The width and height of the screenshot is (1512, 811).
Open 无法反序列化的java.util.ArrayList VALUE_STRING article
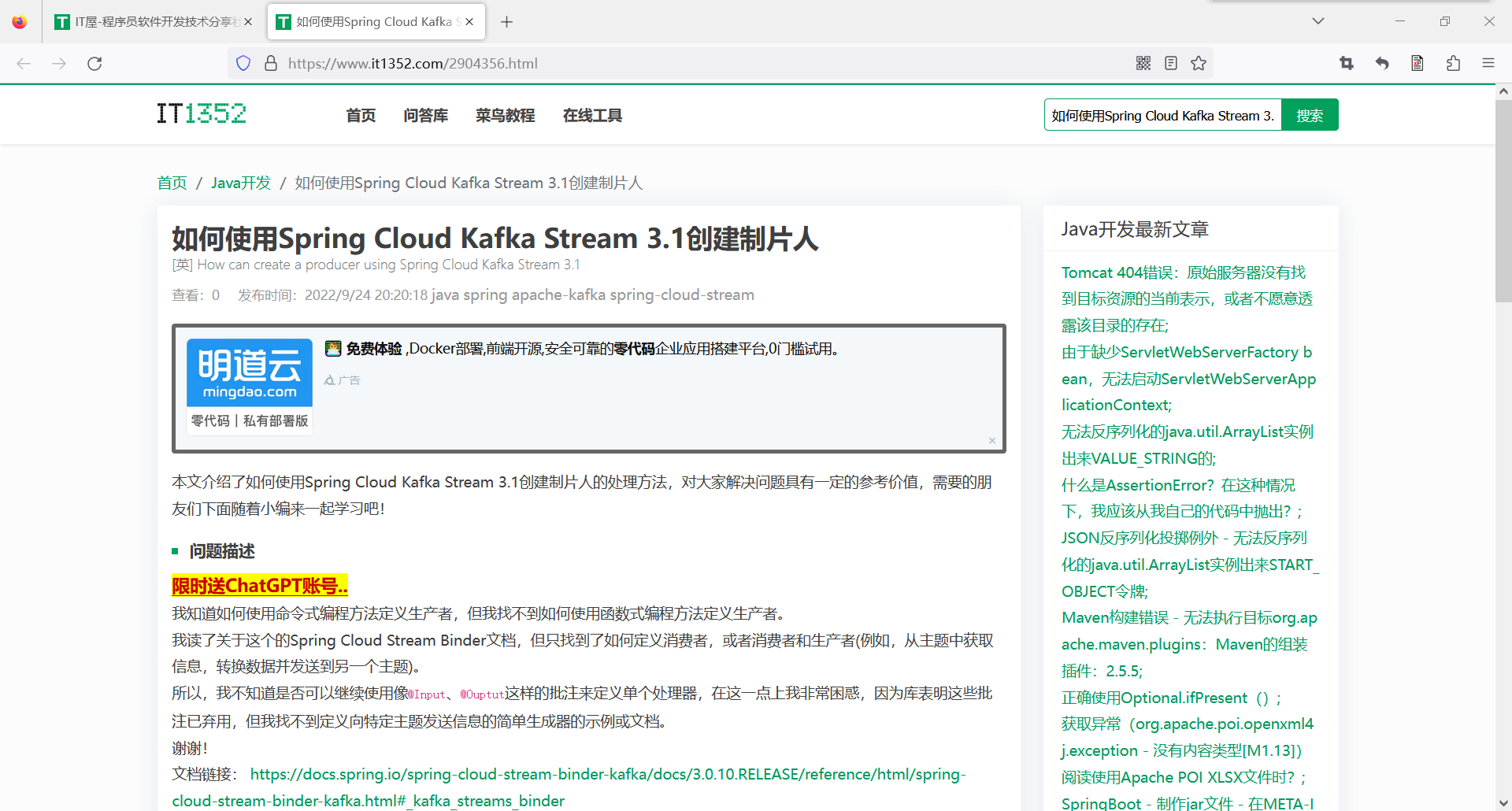tap(1188, 445)
